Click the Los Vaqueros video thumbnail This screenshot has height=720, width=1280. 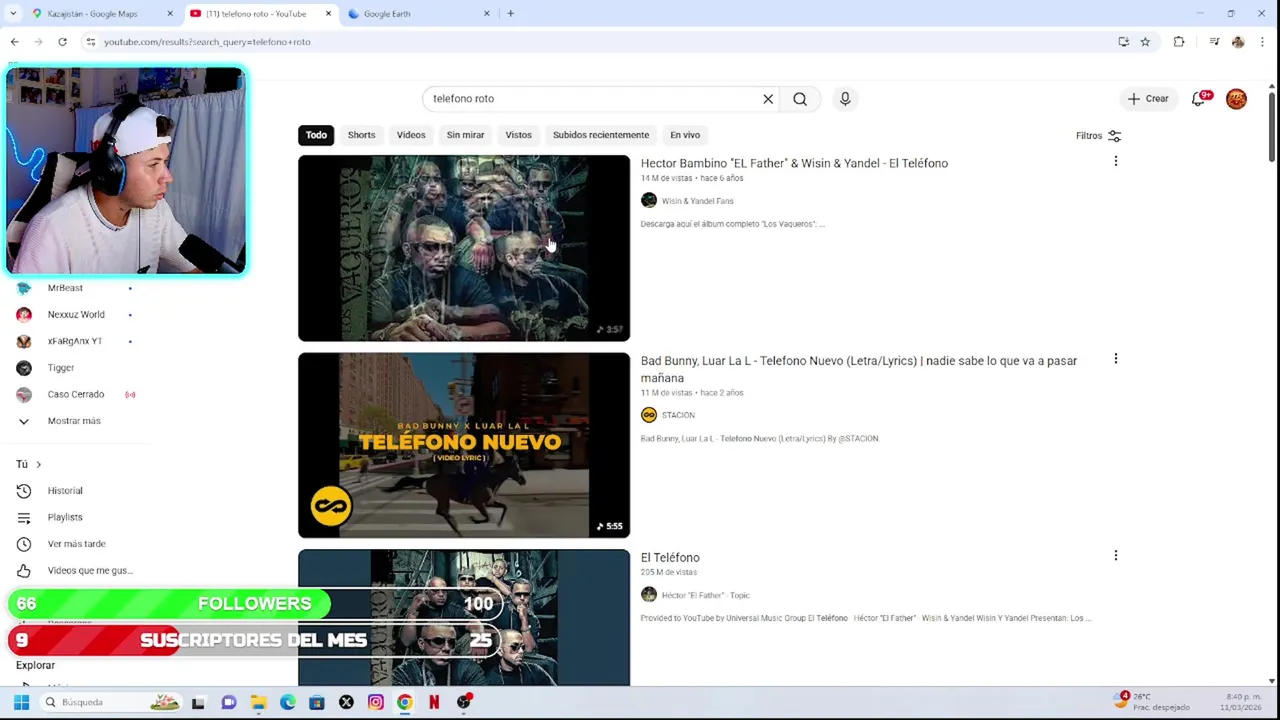[464, 248]
